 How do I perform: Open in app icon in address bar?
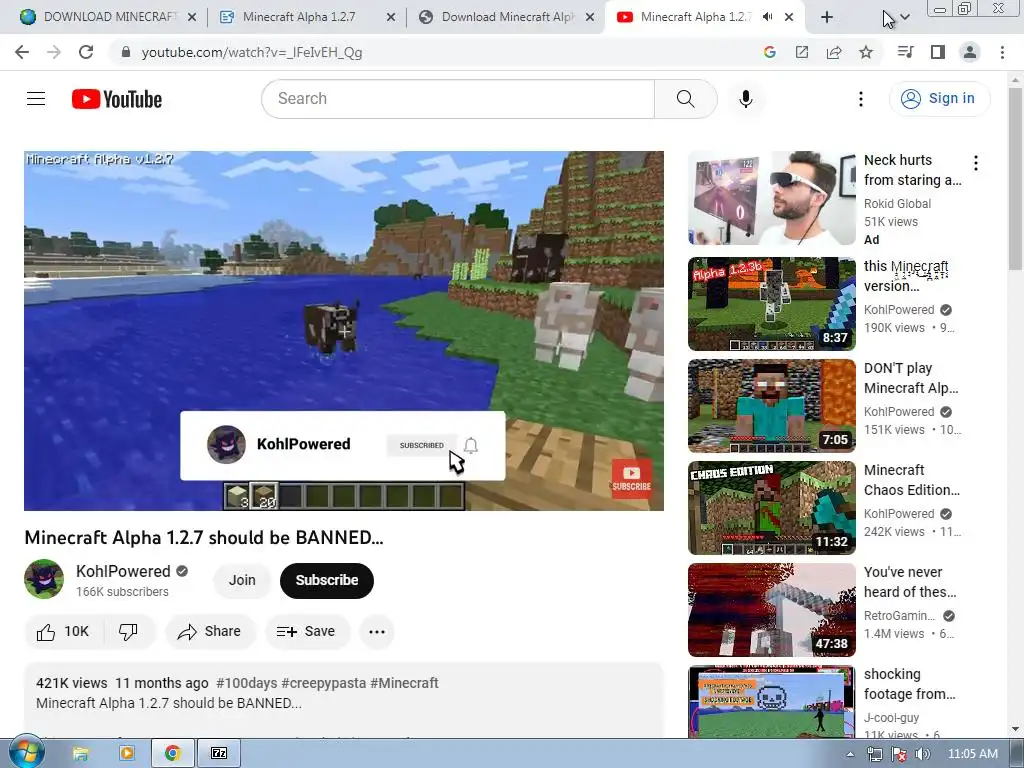(x=802, y=52)
